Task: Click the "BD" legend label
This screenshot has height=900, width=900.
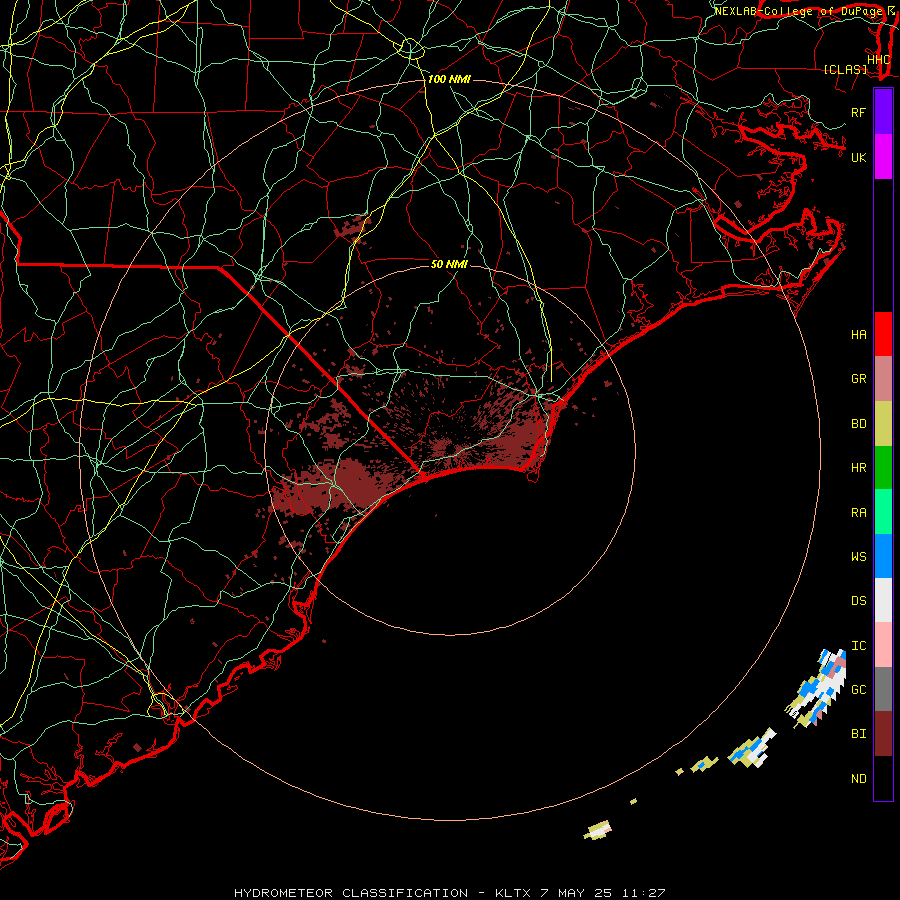Action: (858, 424)
